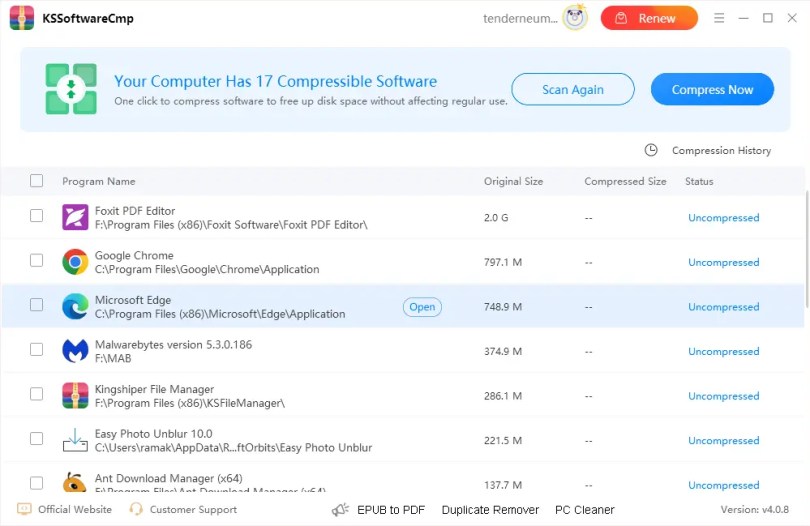Click the megaphone announcement icon
The image size is (810, 526).
tap(340, 510)
